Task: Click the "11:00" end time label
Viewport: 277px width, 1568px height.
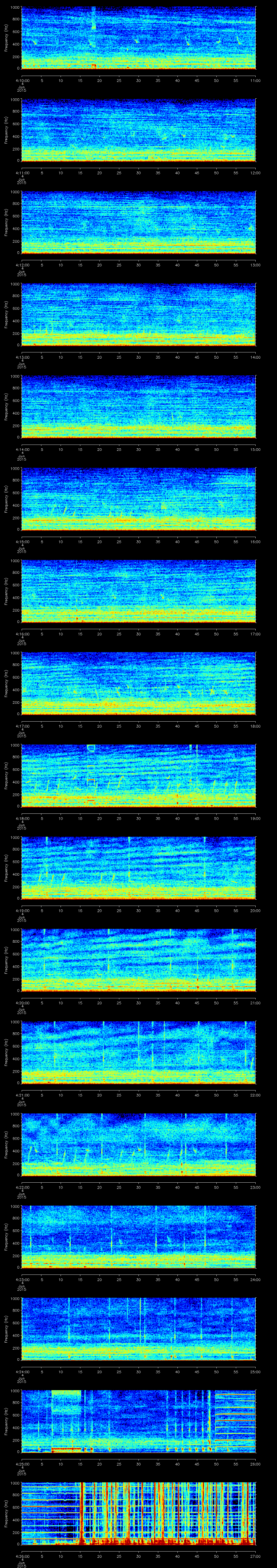Action: (256, 80)
